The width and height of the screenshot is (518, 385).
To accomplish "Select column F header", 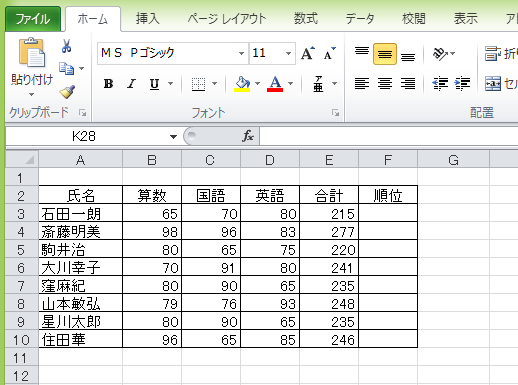I will pos(388,160).
